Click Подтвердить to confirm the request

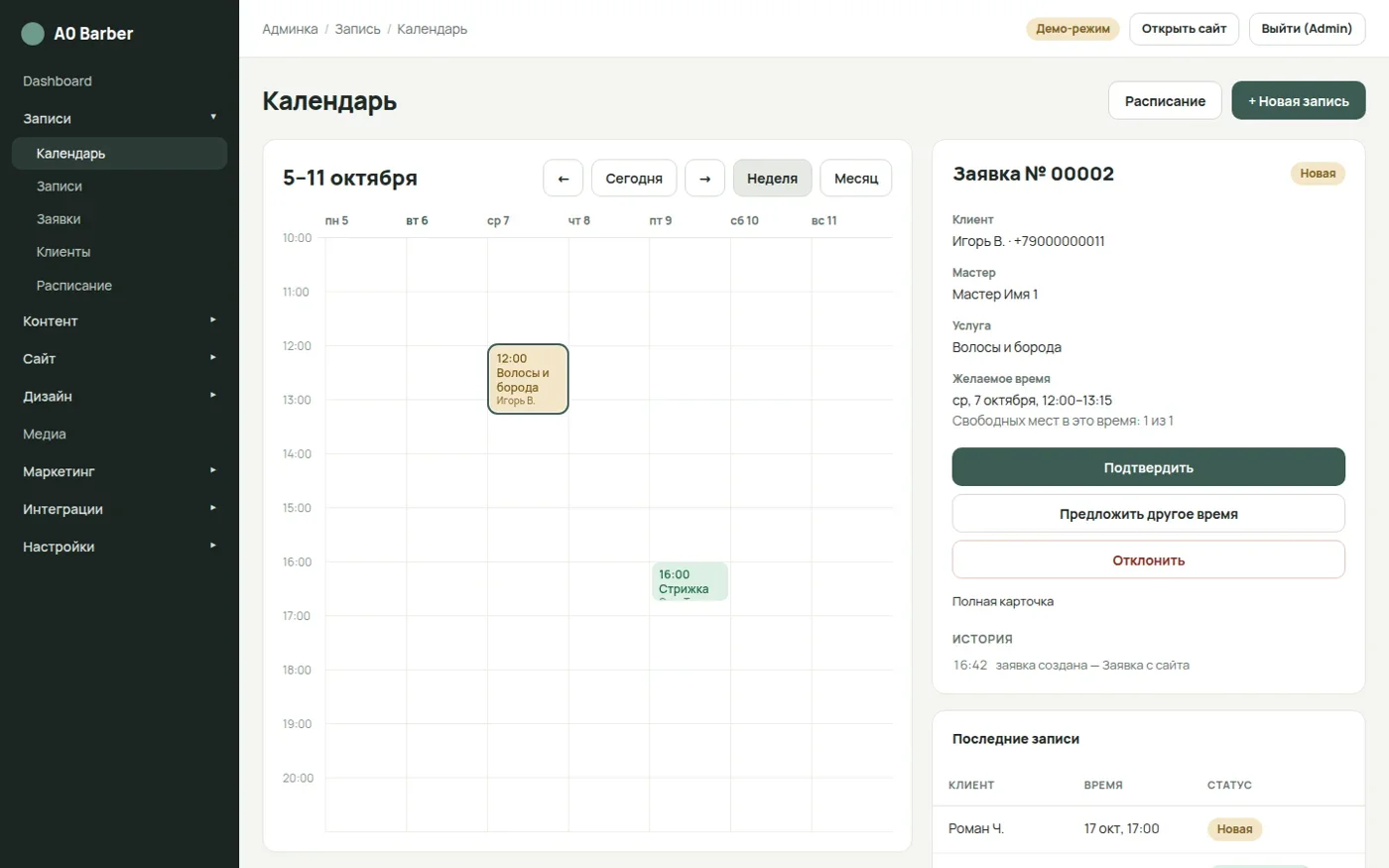[x=1149, y=467]
